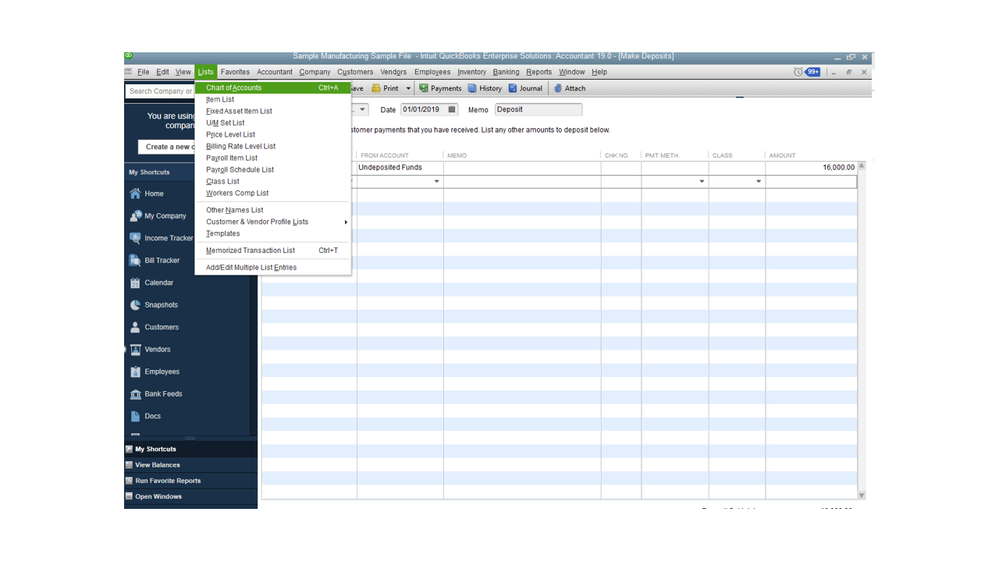Open the date calendar picker icon

452,110
